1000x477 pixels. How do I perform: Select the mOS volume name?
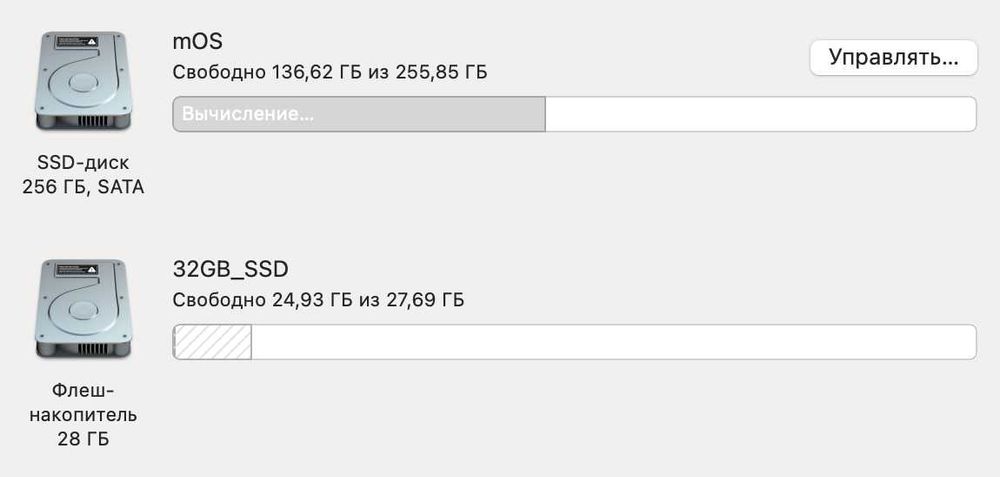point(198,42)
